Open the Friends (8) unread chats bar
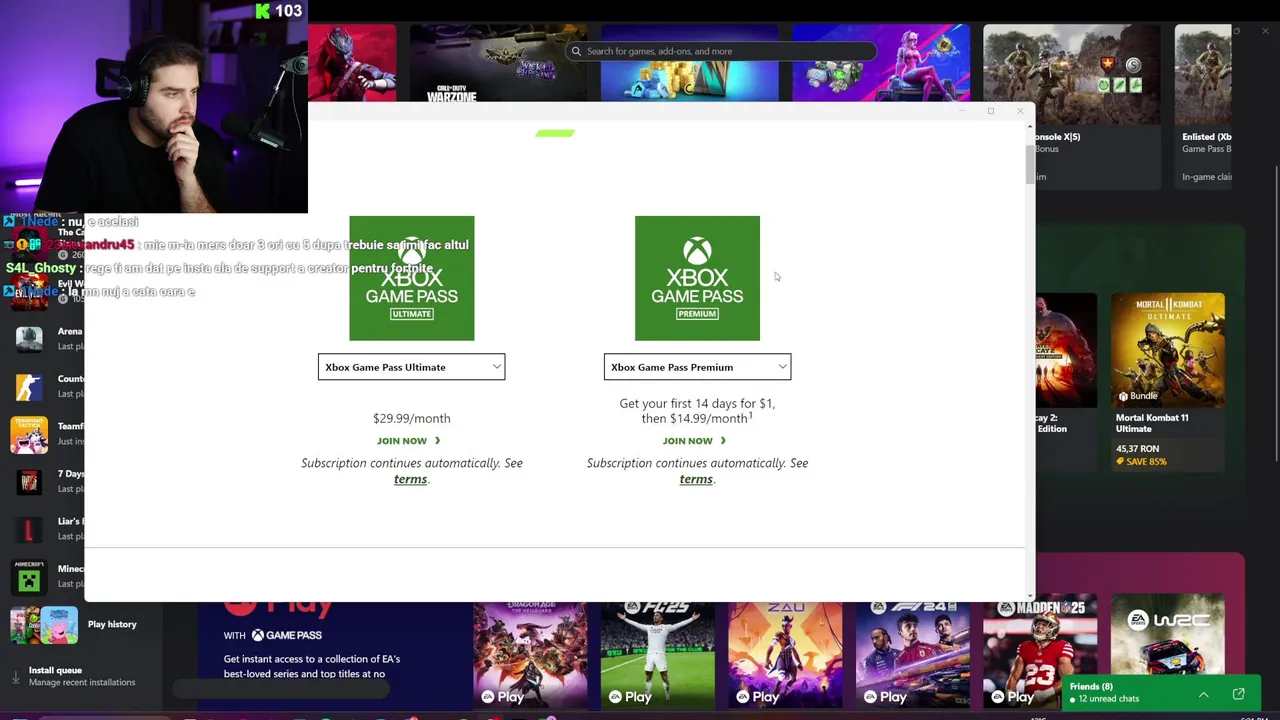The height and width of the screenshot is (720, 1280). click(x=1160, y=693)
